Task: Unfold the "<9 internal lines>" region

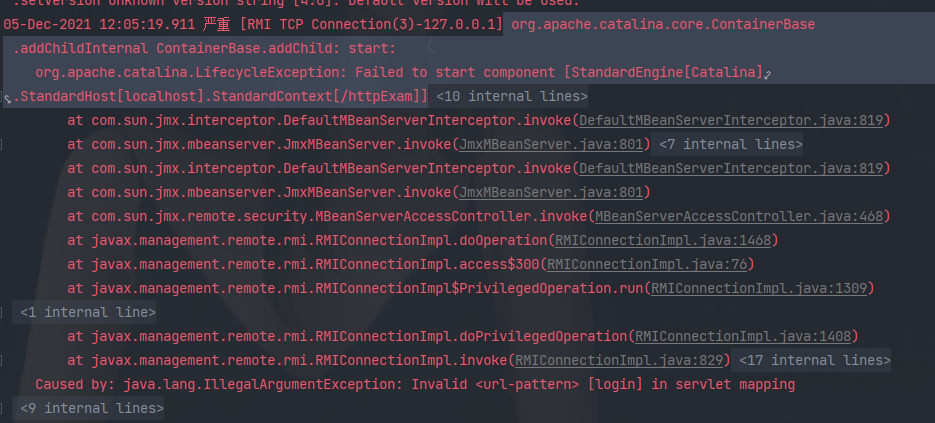Action: [92, 408]
